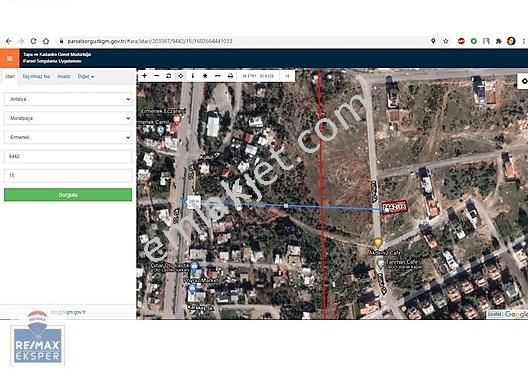Click the Ermenek Eczanesi map marker

[176, 119]
